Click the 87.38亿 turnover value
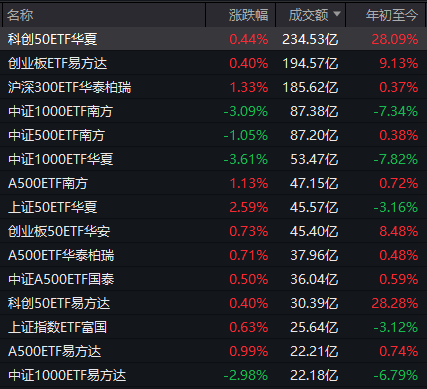 (314, 111)
